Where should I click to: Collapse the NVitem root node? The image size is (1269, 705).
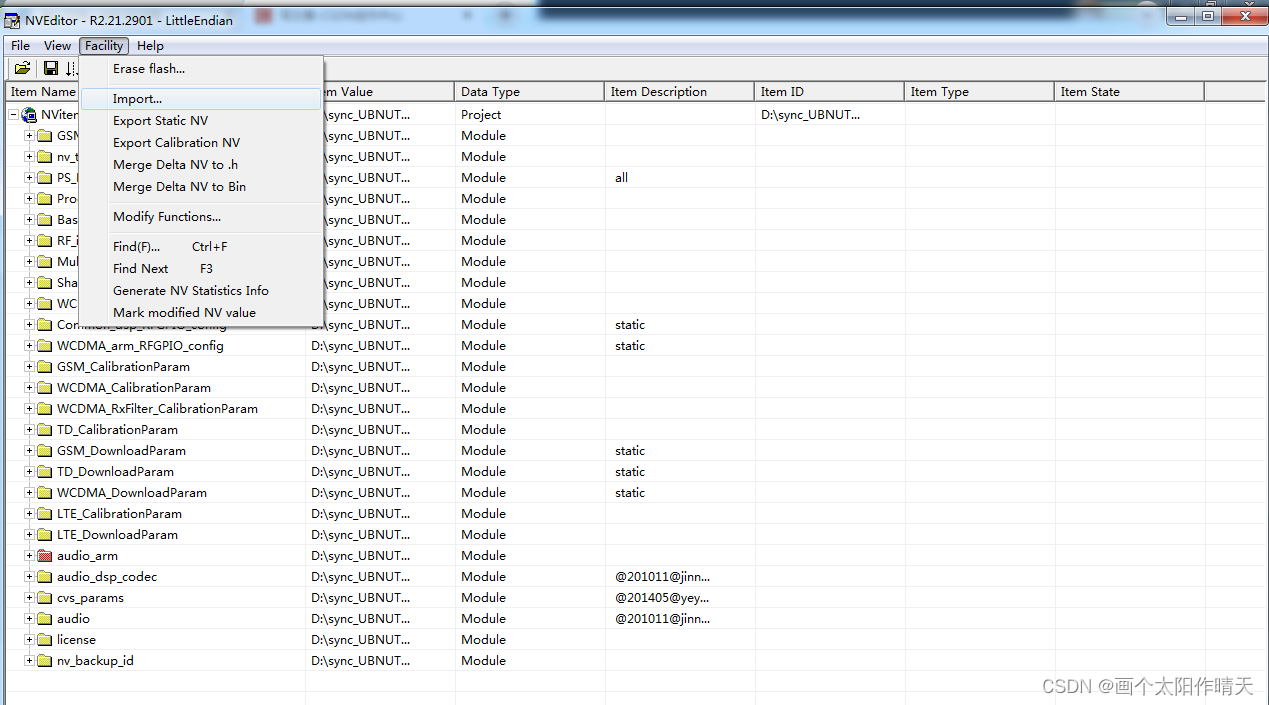pyautogui.click(x=14, y=115)
